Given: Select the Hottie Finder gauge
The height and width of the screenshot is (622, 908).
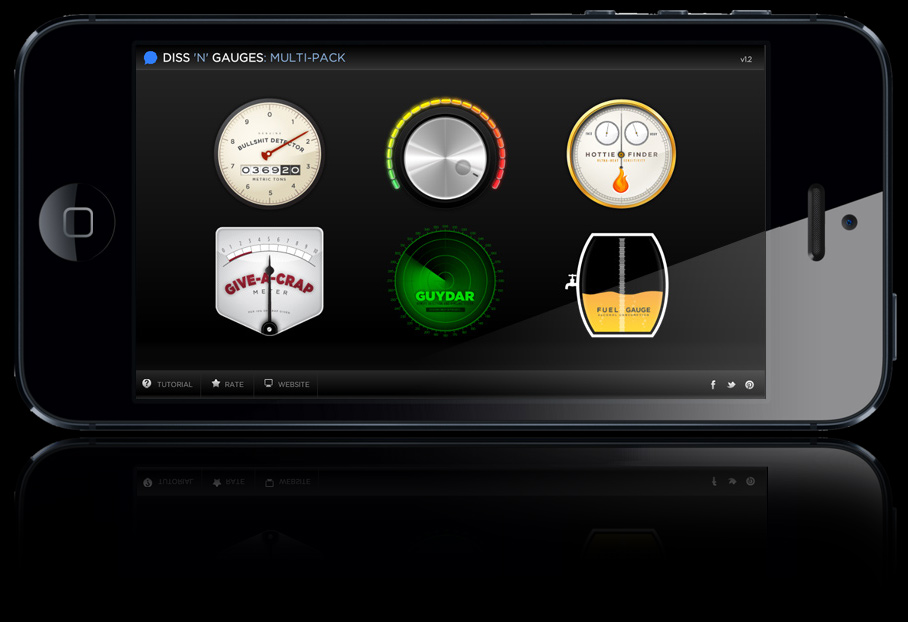Looking at the screenshot, I should tap(621, 154).
